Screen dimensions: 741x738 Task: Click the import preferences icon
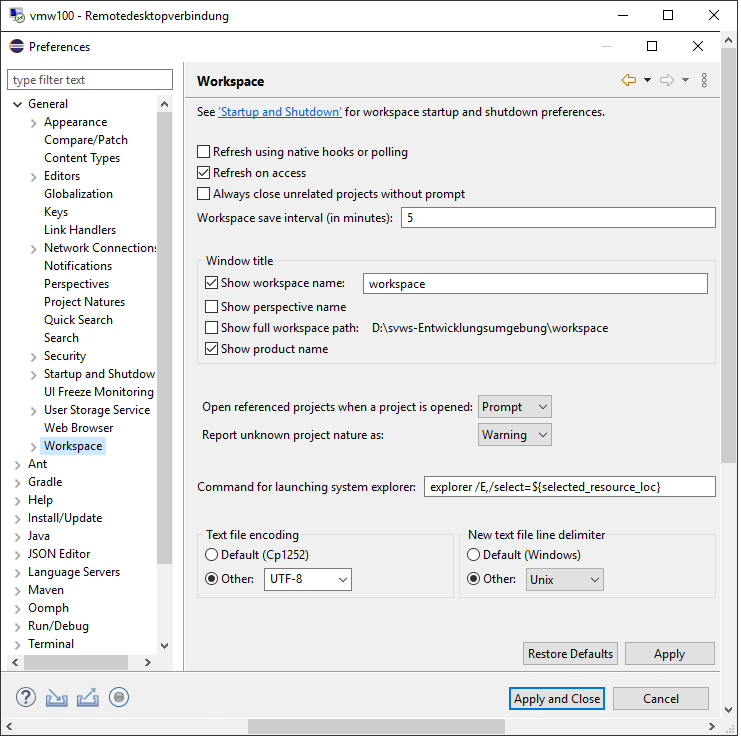click(56, 698)
